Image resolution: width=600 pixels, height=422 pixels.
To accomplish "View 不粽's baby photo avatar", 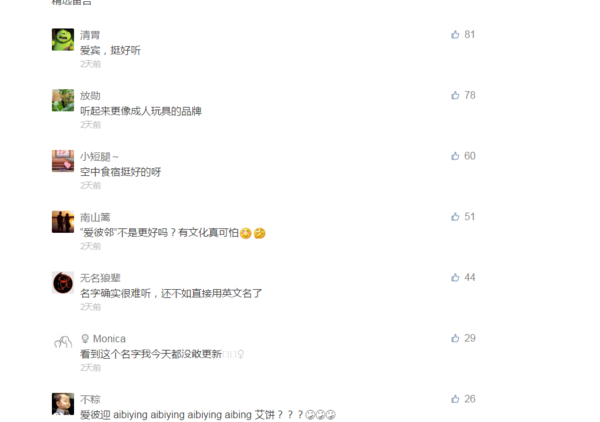I will click(x=63, y=404).
